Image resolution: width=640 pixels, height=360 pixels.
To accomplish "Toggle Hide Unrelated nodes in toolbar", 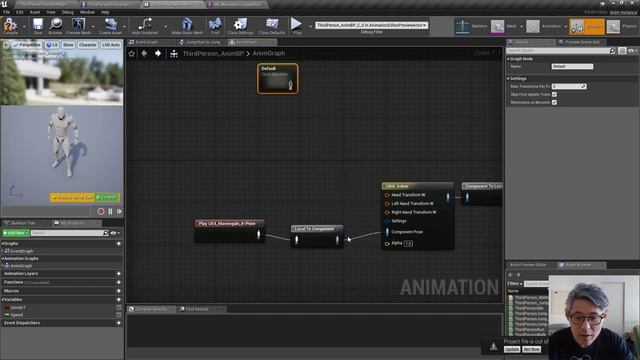I will coord(144,25).
